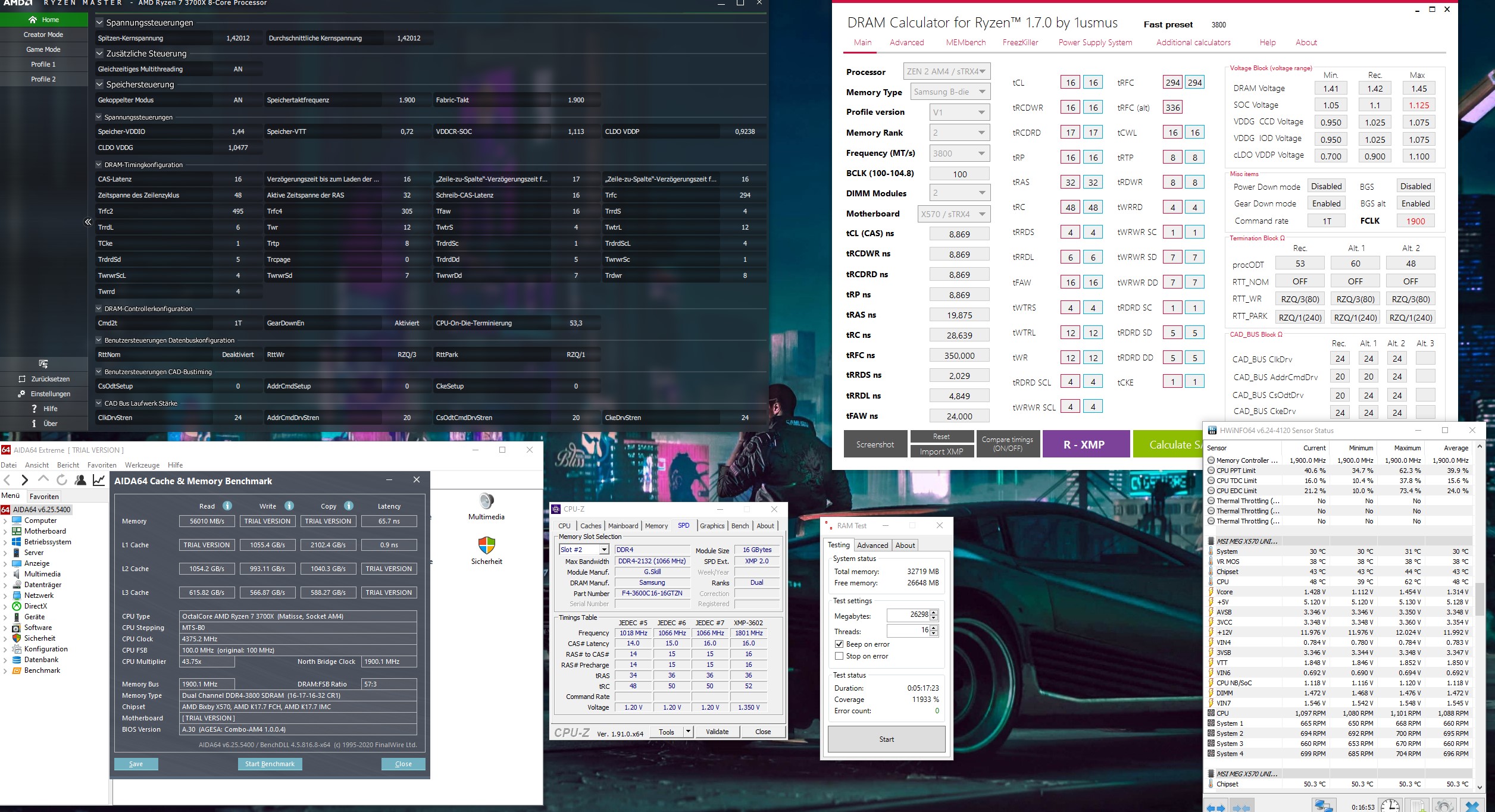This screenshot has height=812, width=1495.
Task: Toggle the Stop on error checkbox
Action: click(839, 656)
